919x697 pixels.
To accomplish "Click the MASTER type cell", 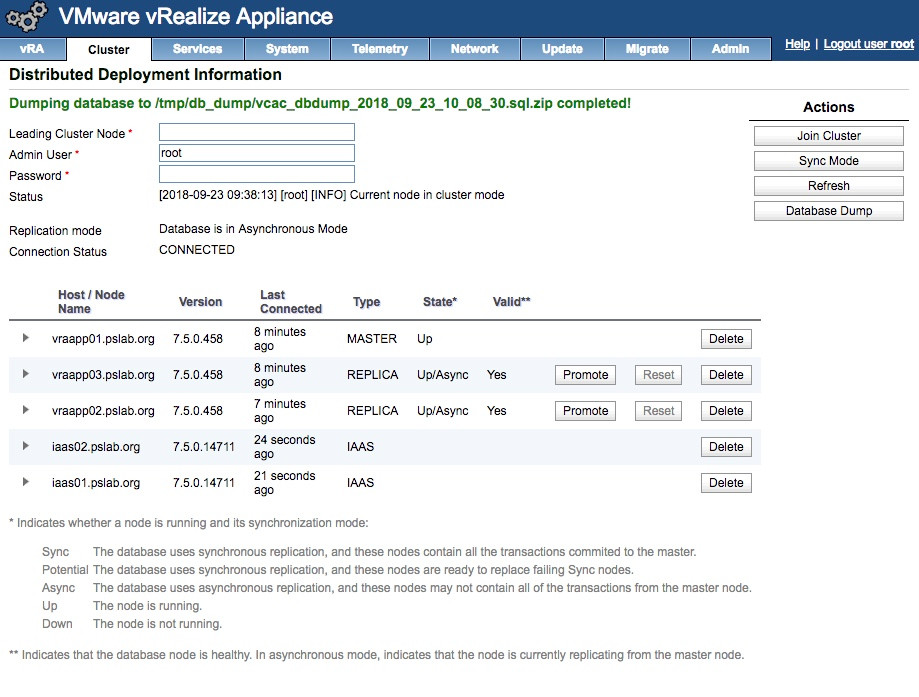I will pyautogui.click(x=372, y=339).
